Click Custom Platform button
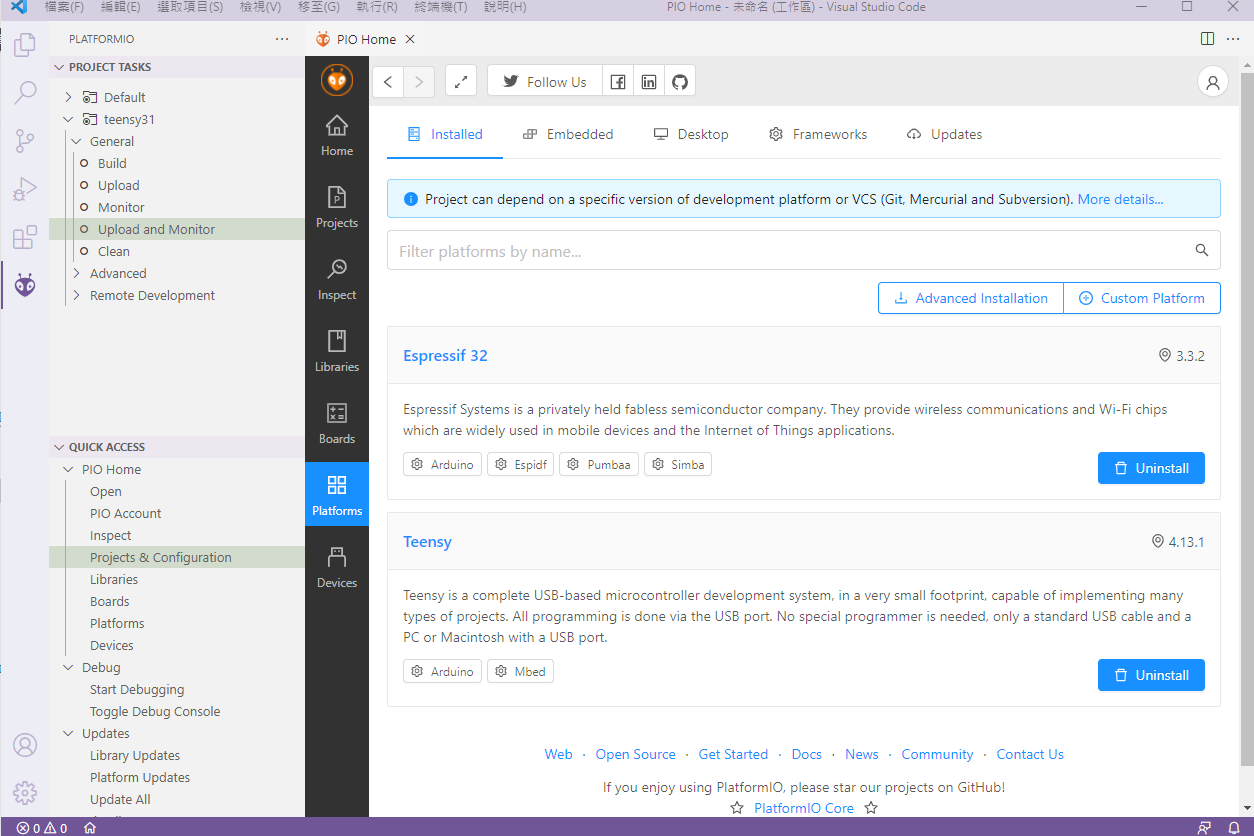The image size is (1254, 836). pos(1142,298)
